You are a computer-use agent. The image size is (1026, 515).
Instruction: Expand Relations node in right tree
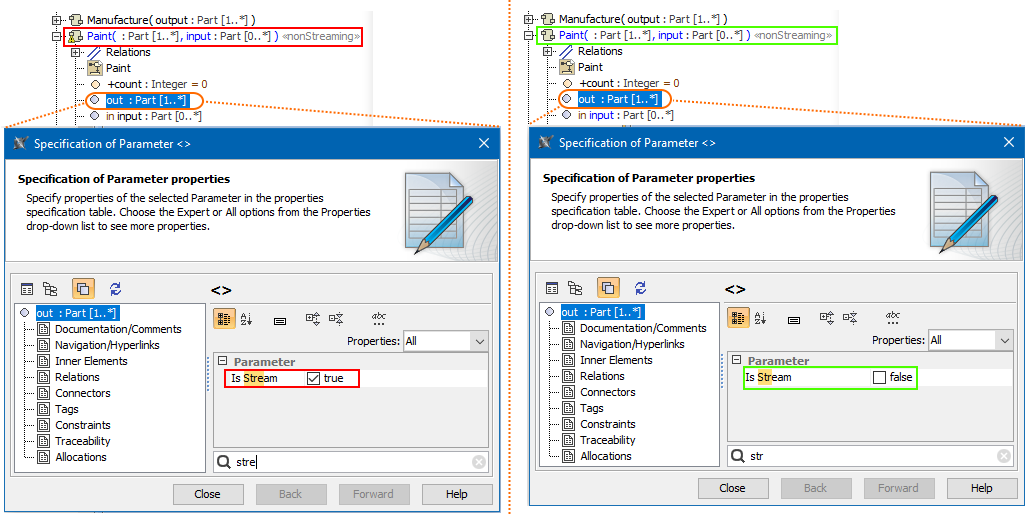click(x=548, y=52)
